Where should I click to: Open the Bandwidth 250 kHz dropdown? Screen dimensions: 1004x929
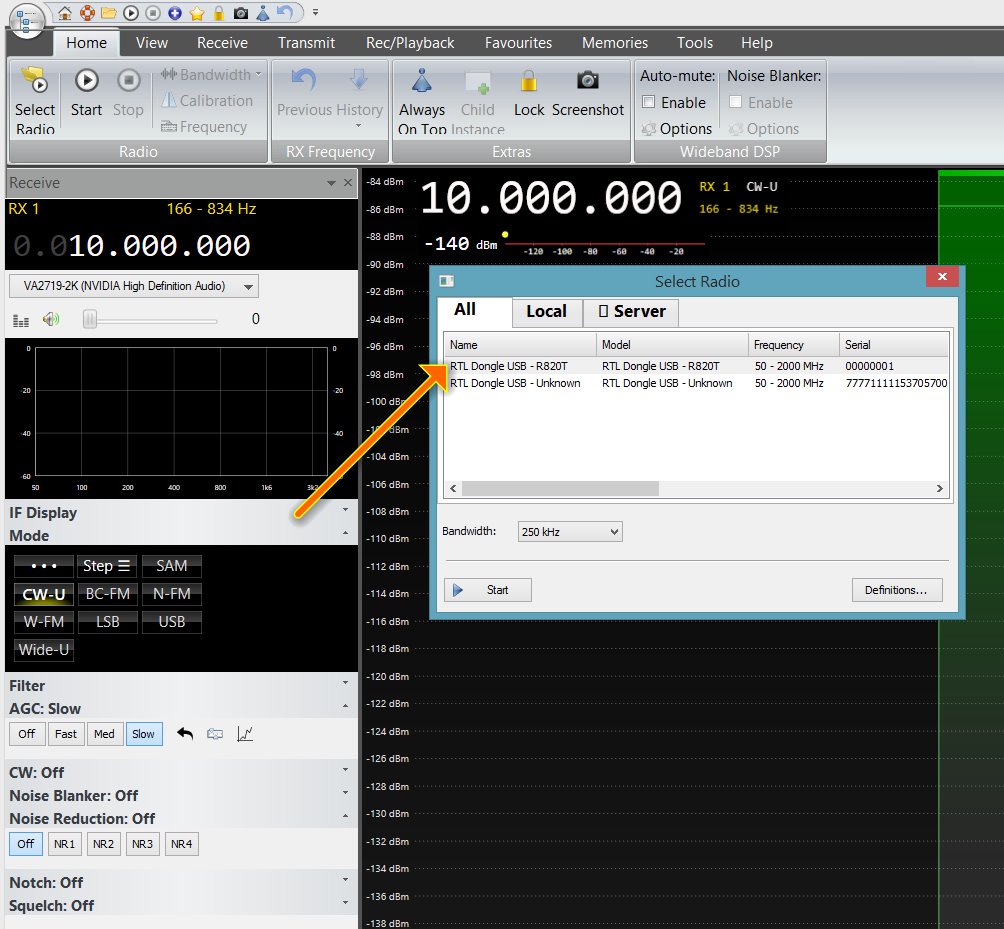(570, 531)
